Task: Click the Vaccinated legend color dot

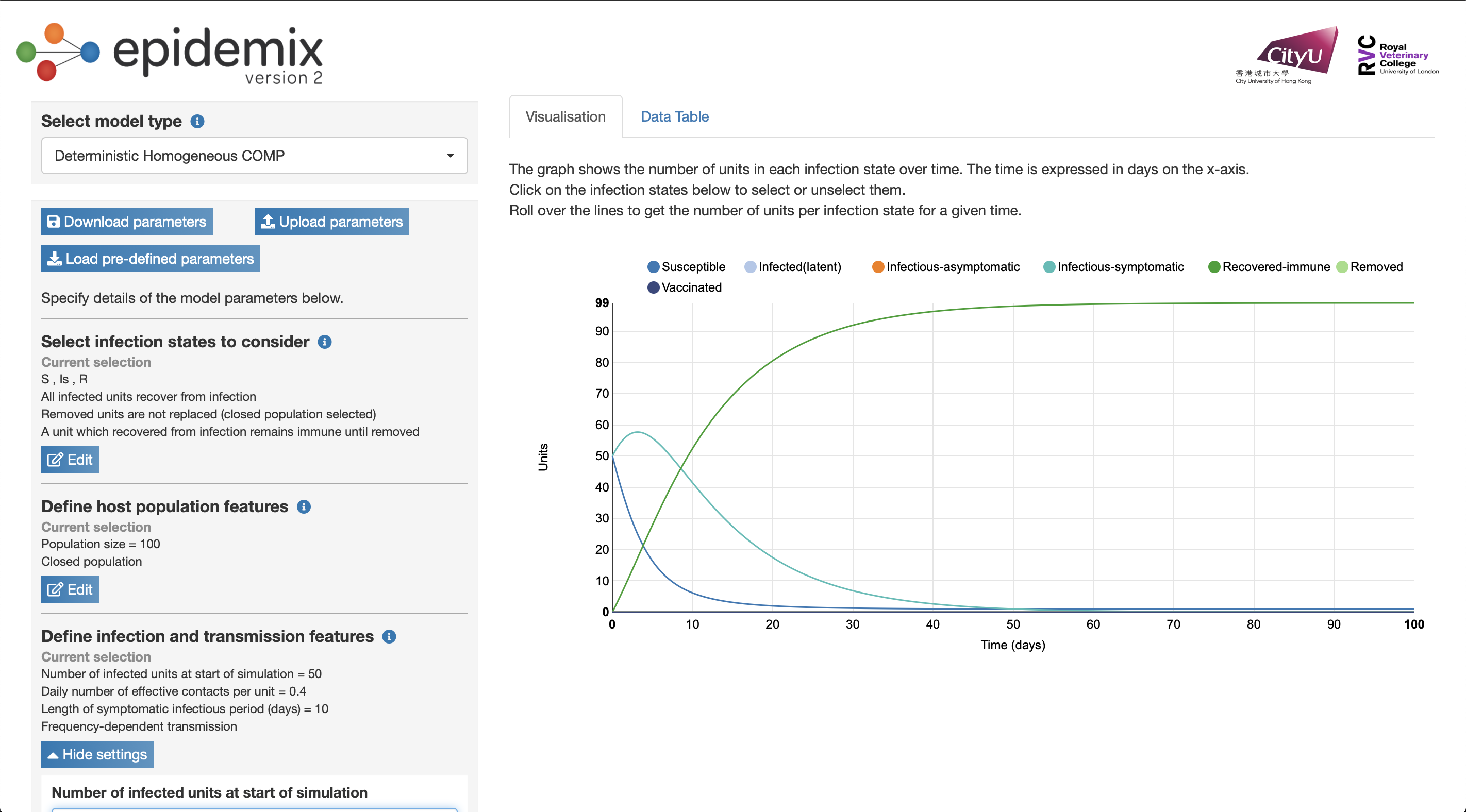Action: (653, 287)
